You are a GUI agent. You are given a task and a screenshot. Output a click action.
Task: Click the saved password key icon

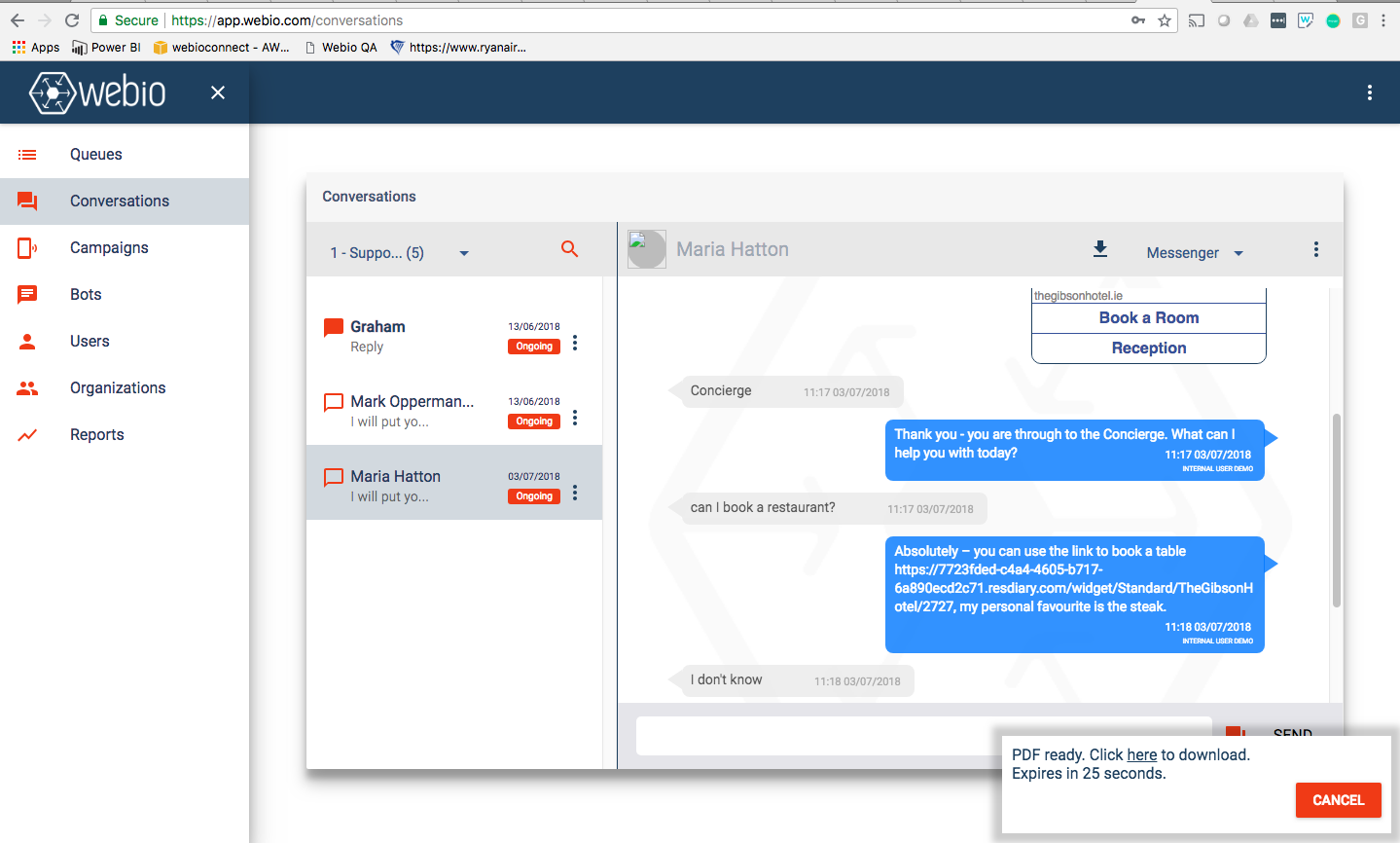[x=1138, y=20]
